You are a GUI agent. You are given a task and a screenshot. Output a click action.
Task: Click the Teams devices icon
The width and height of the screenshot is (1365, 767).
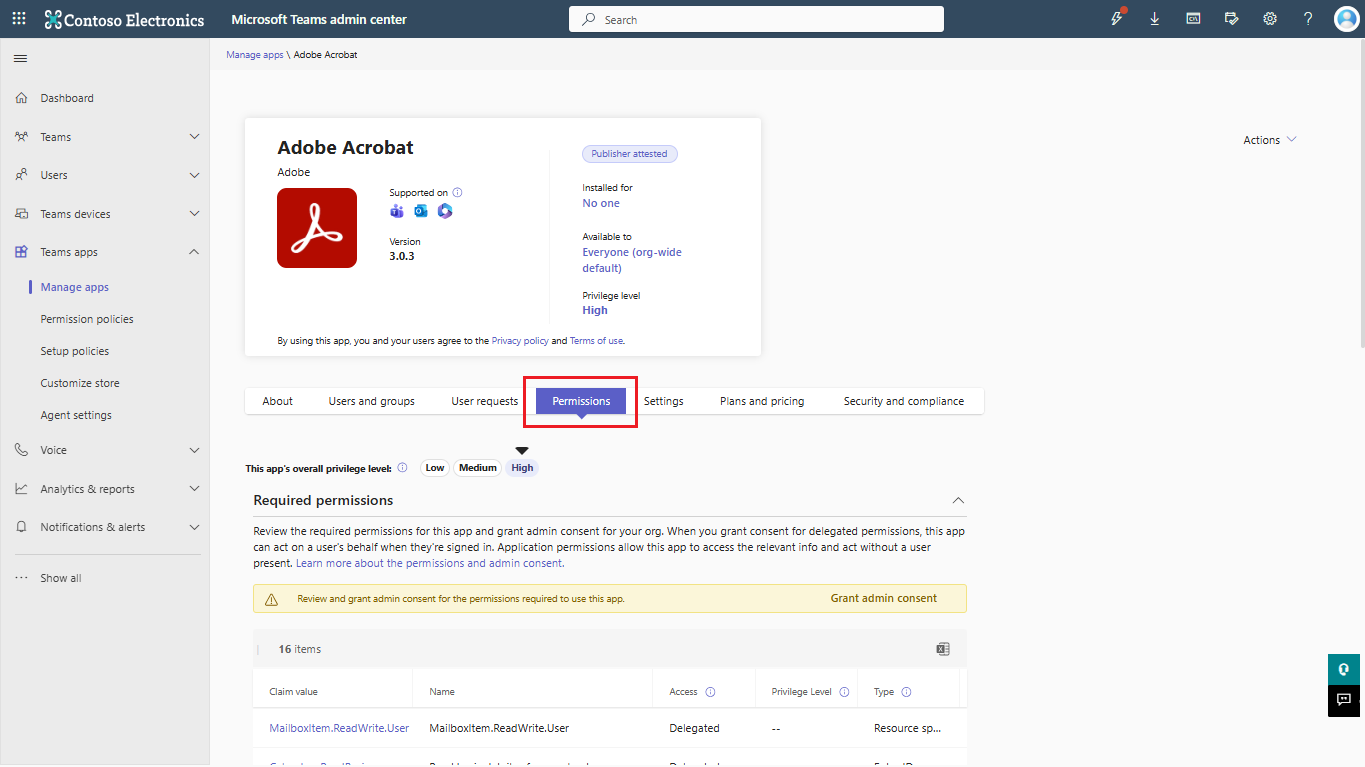click(21, 214)
